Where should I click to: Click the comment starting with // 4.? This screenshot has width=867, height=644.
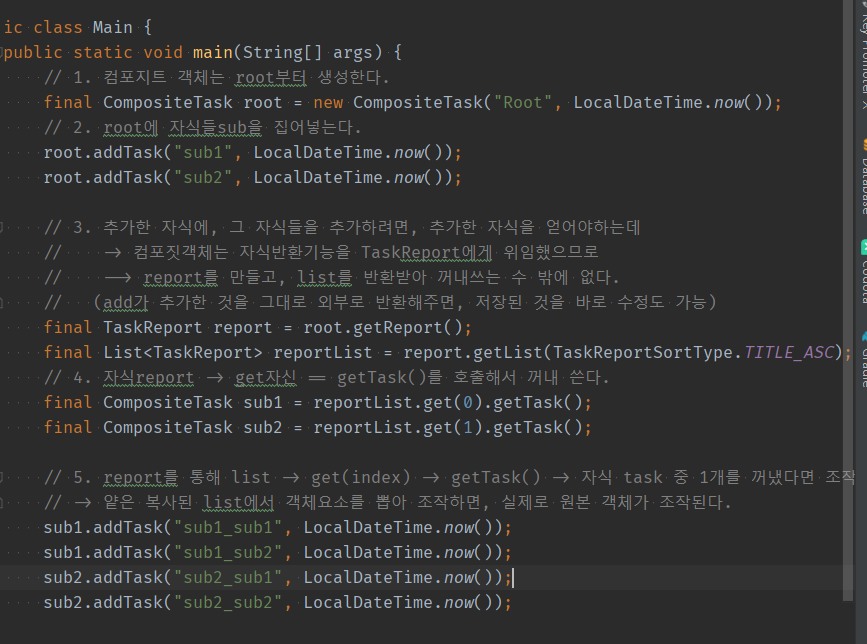tap(326, 378)
